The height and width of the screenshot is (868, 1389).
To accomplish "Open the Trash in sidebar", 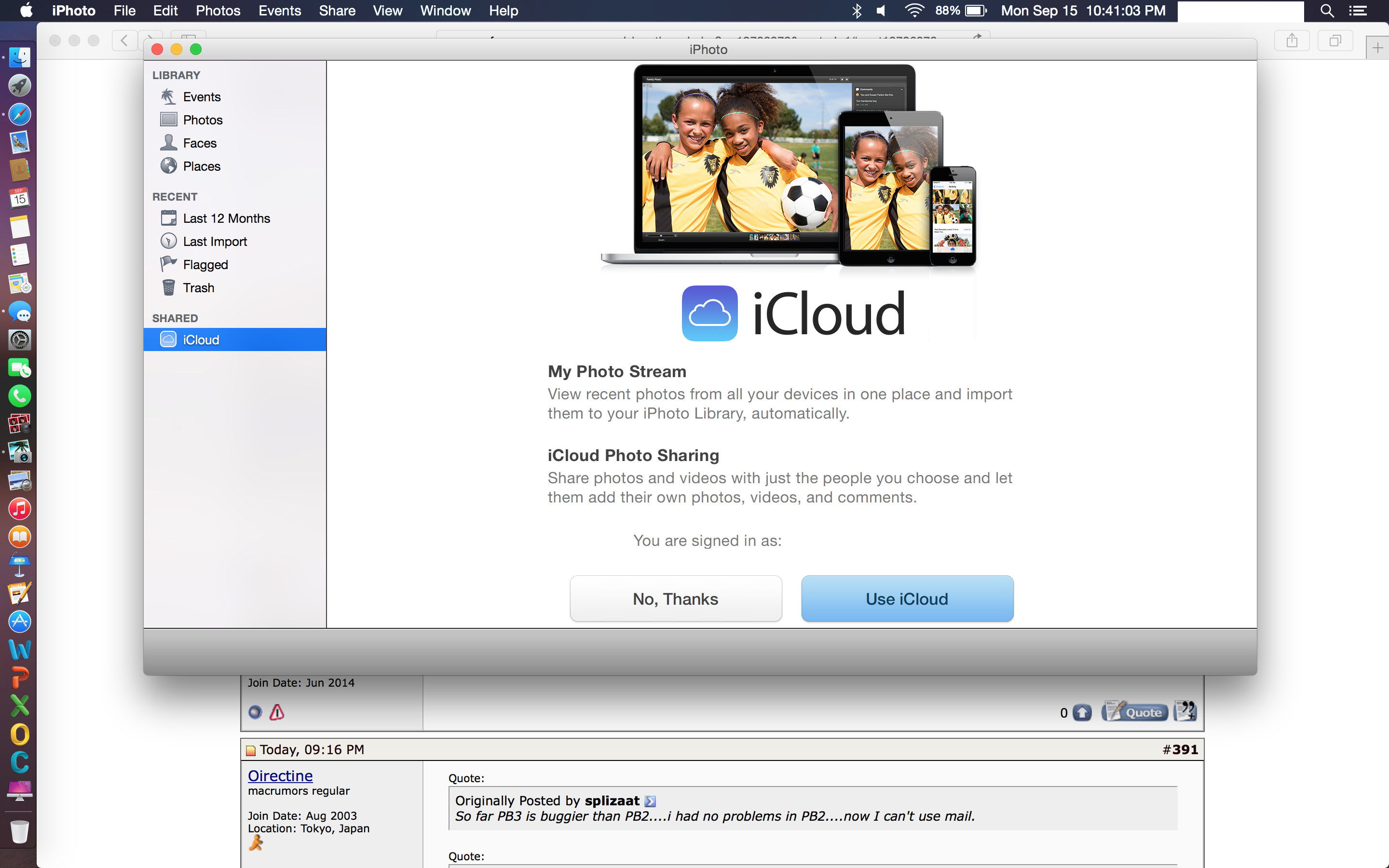I will 198,288.
